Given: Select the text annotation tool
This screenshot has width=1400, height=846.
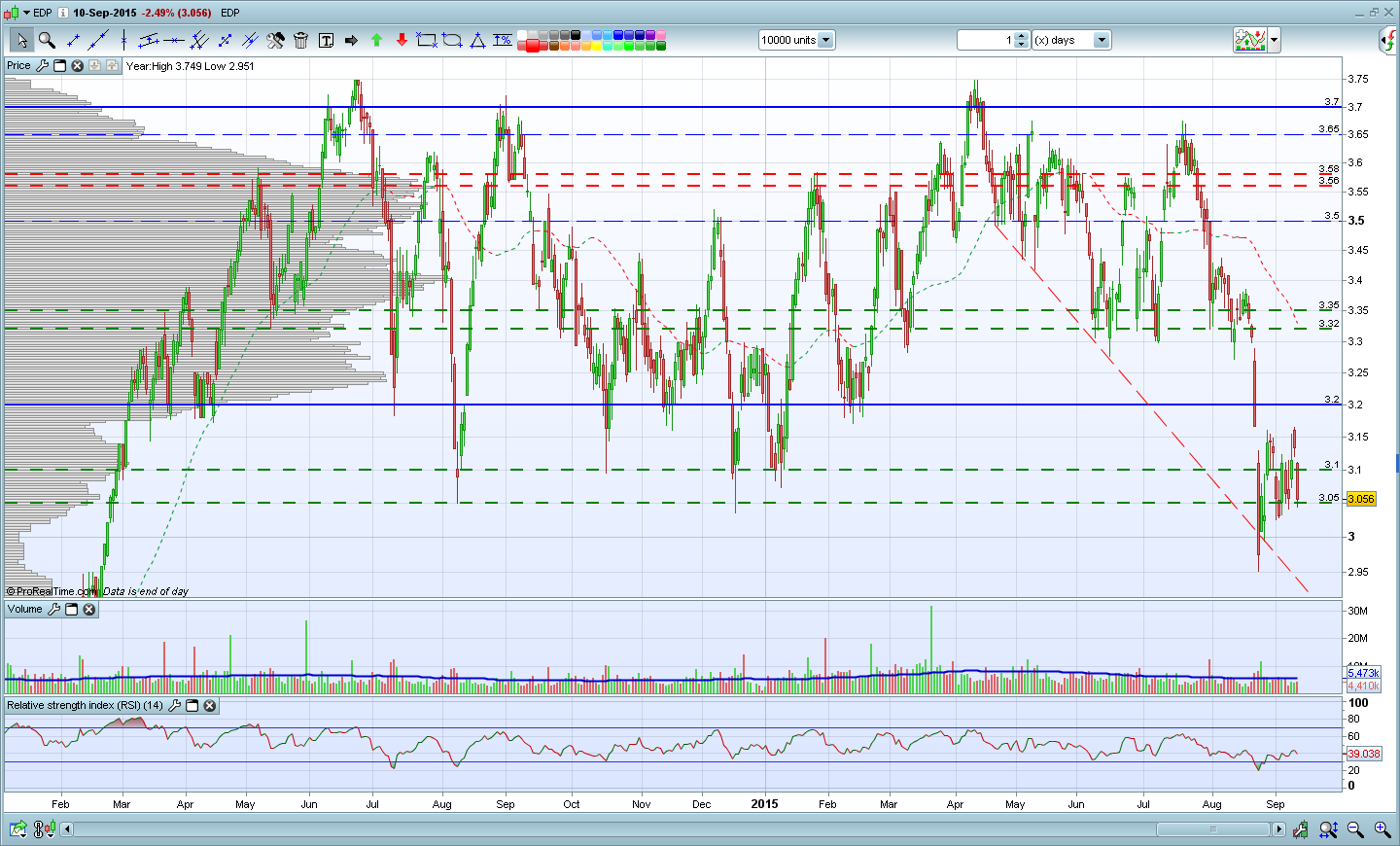Looking at the screenshot, I should 326,40.
